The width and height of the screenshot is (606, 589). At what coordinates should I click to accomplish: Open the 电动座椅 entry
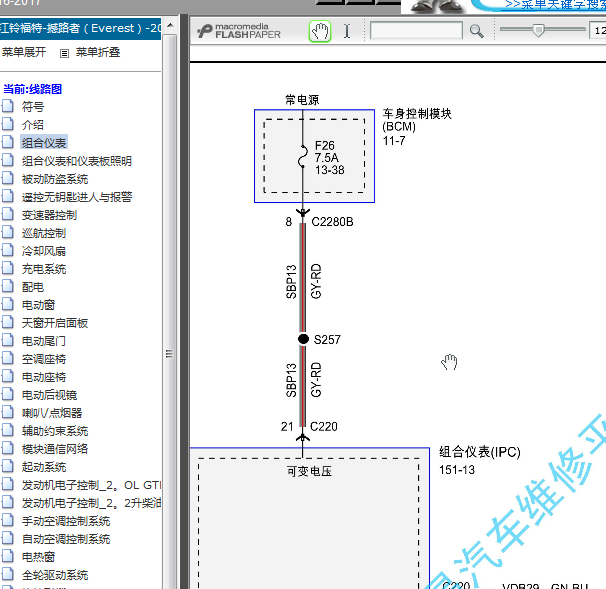click(x=44, y=377)
